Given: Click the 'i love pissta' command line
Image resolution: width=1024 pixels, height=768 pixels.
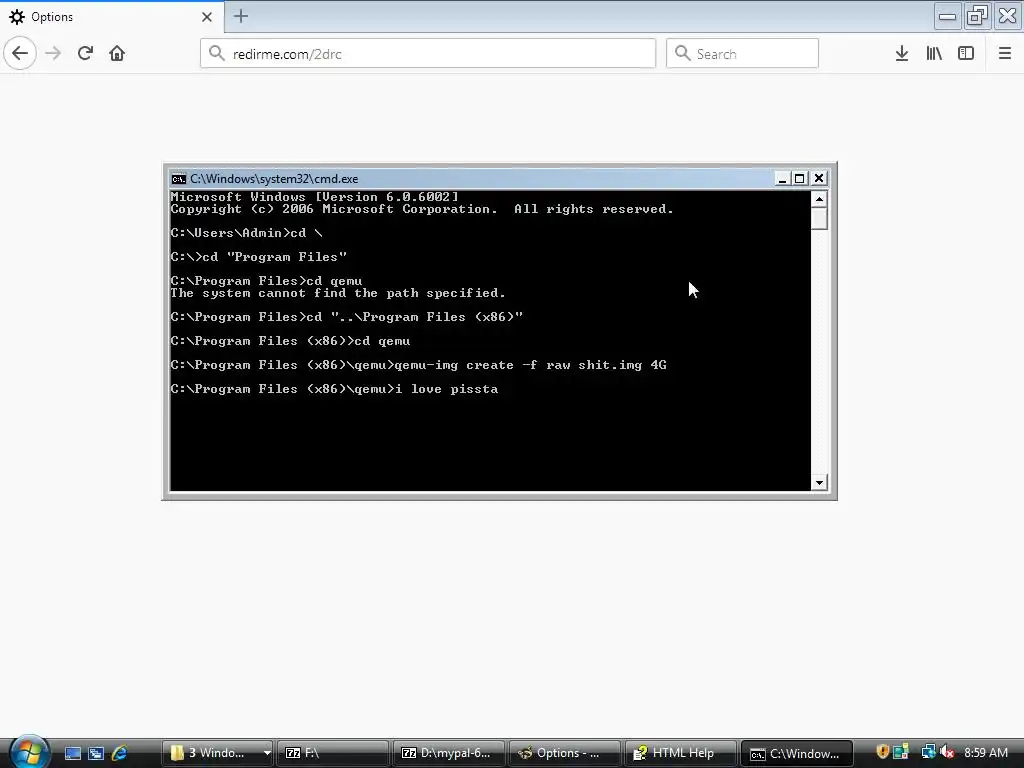Looking at the screenshot, I should (334, 389).
